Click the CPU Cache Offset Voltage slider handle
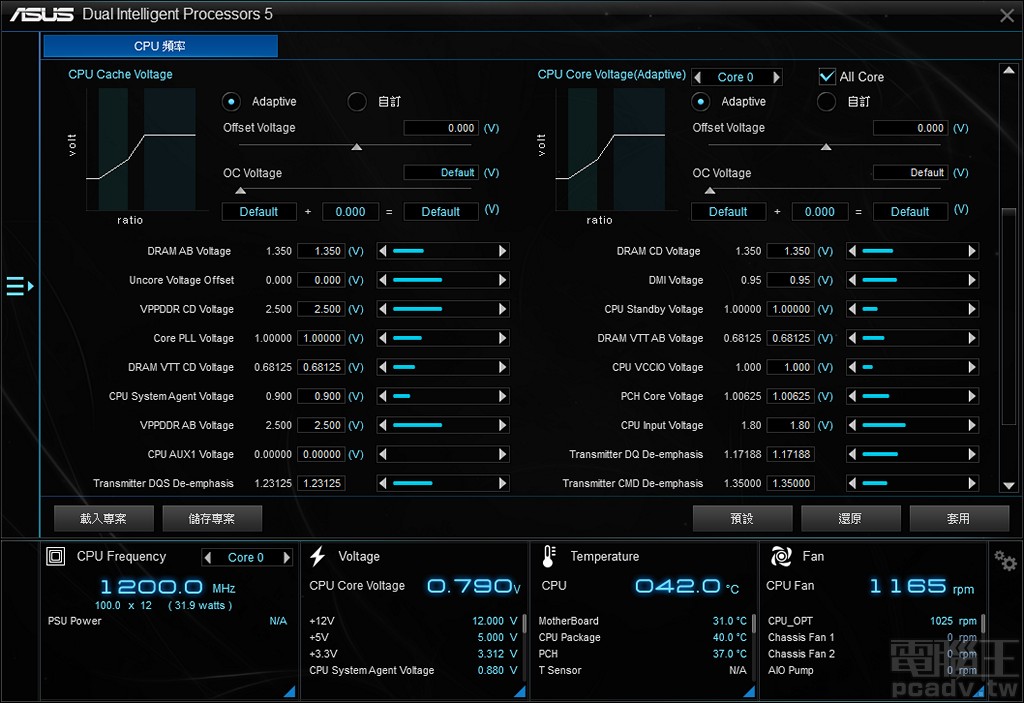The image size is (1024, 703). (356, 147)
